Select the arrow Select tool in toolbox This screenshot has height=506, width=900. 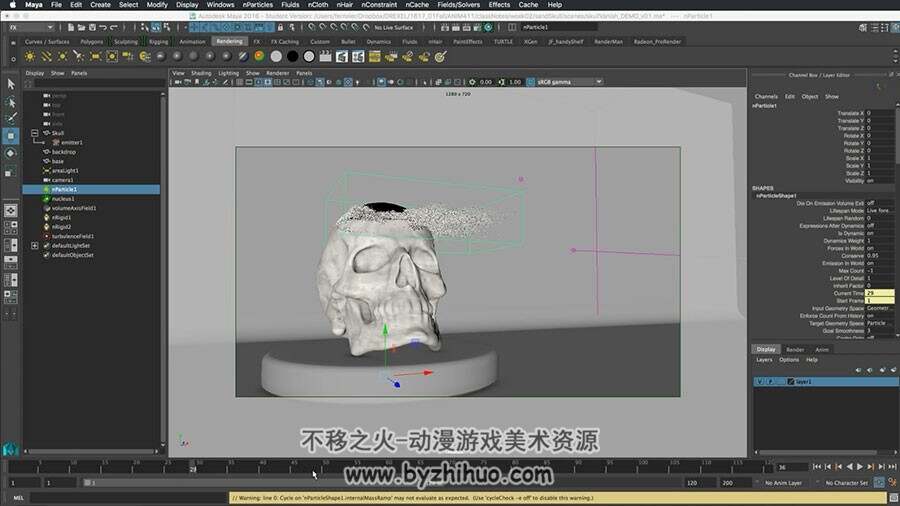[x=10, y=84]
